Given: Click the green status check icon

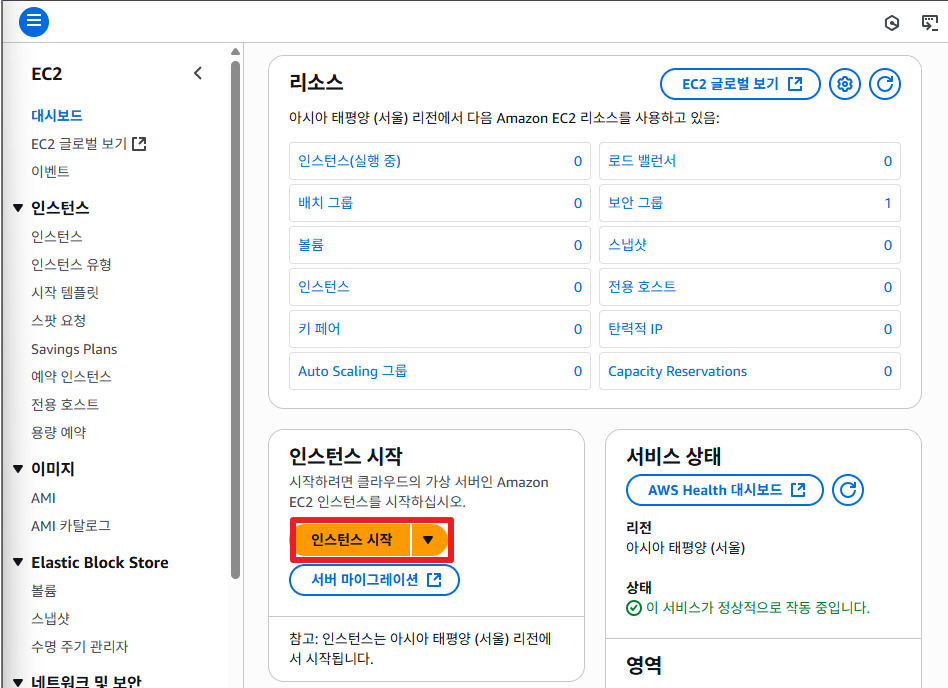Looking at the screenshot, I should coord(634,608).
